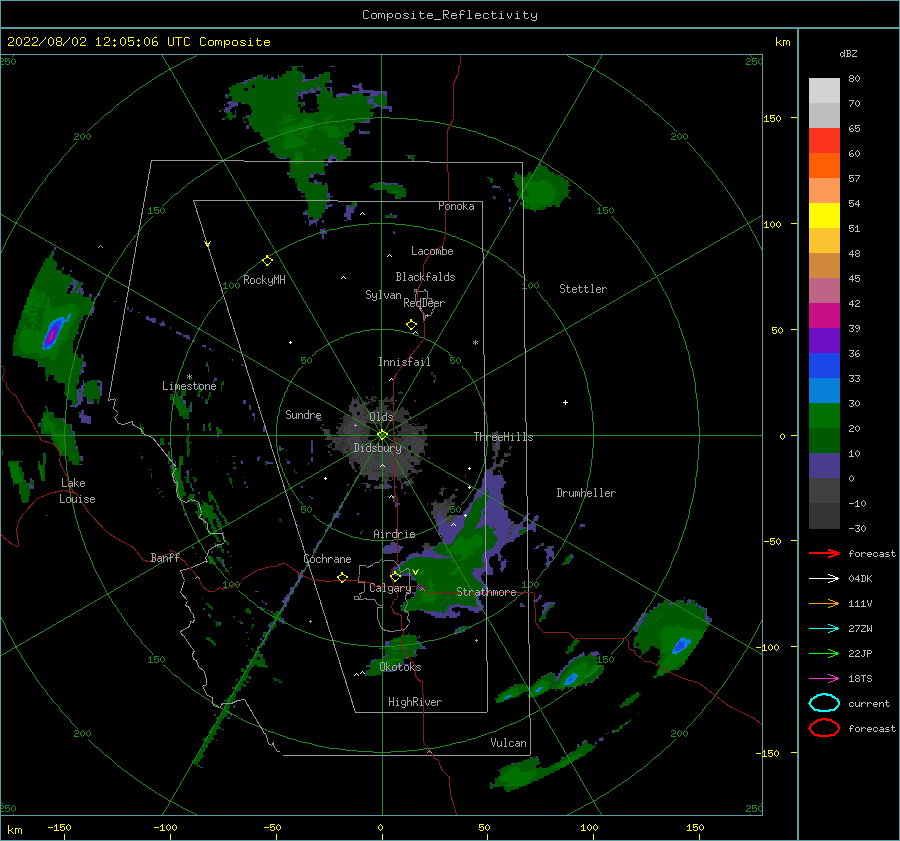
Task: Click the ThreeHills town label
Action: [x=503, y=437]
